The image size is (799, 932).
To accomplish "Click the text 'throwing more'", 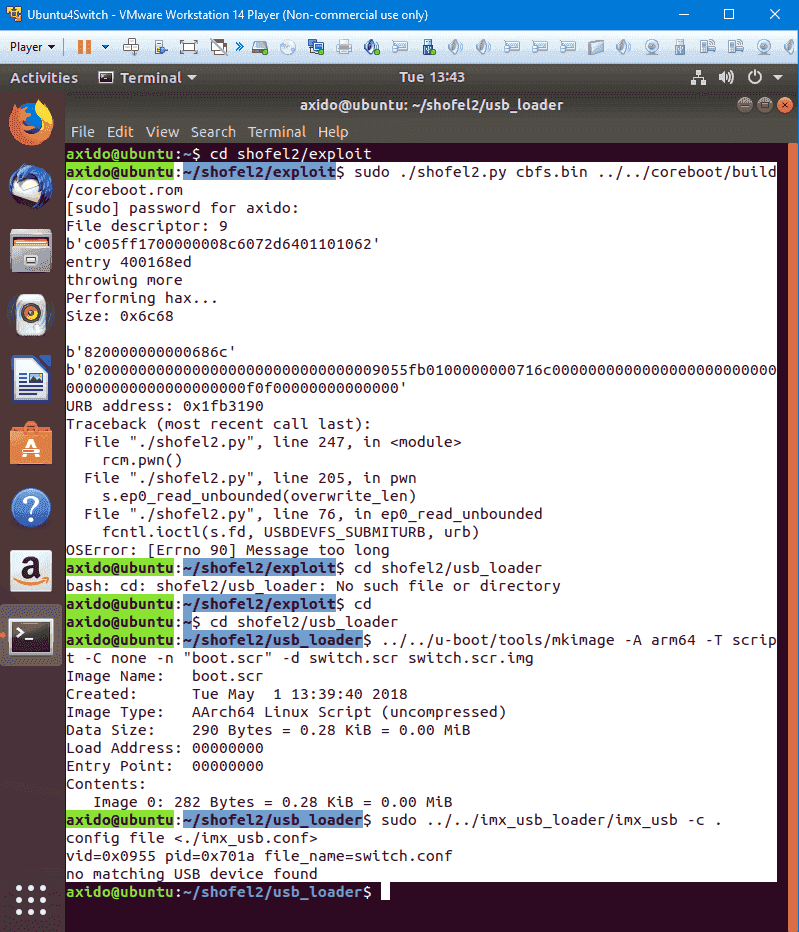I will coord(124,280).
